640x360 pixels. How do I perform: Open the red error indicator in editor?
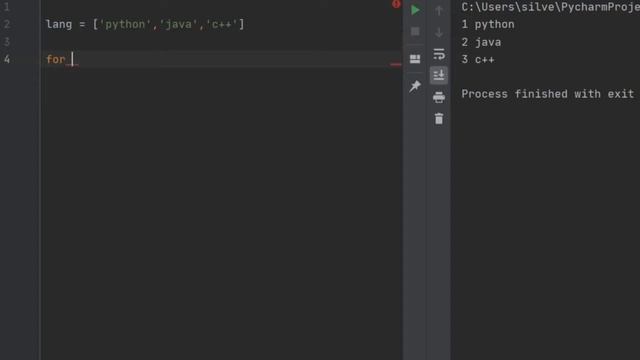tap(396, 4)
